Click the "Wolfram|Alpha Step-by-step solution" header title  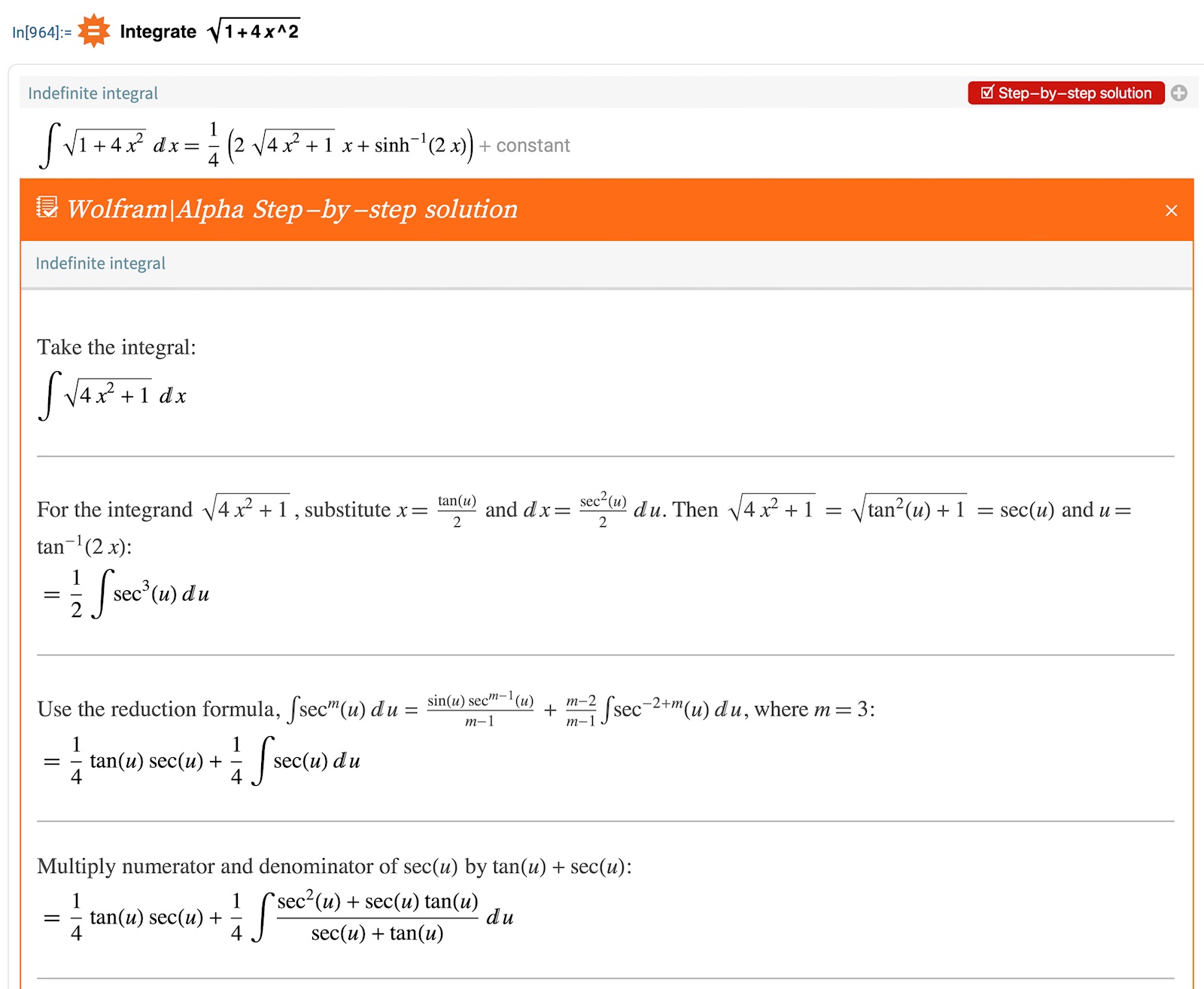292,209
